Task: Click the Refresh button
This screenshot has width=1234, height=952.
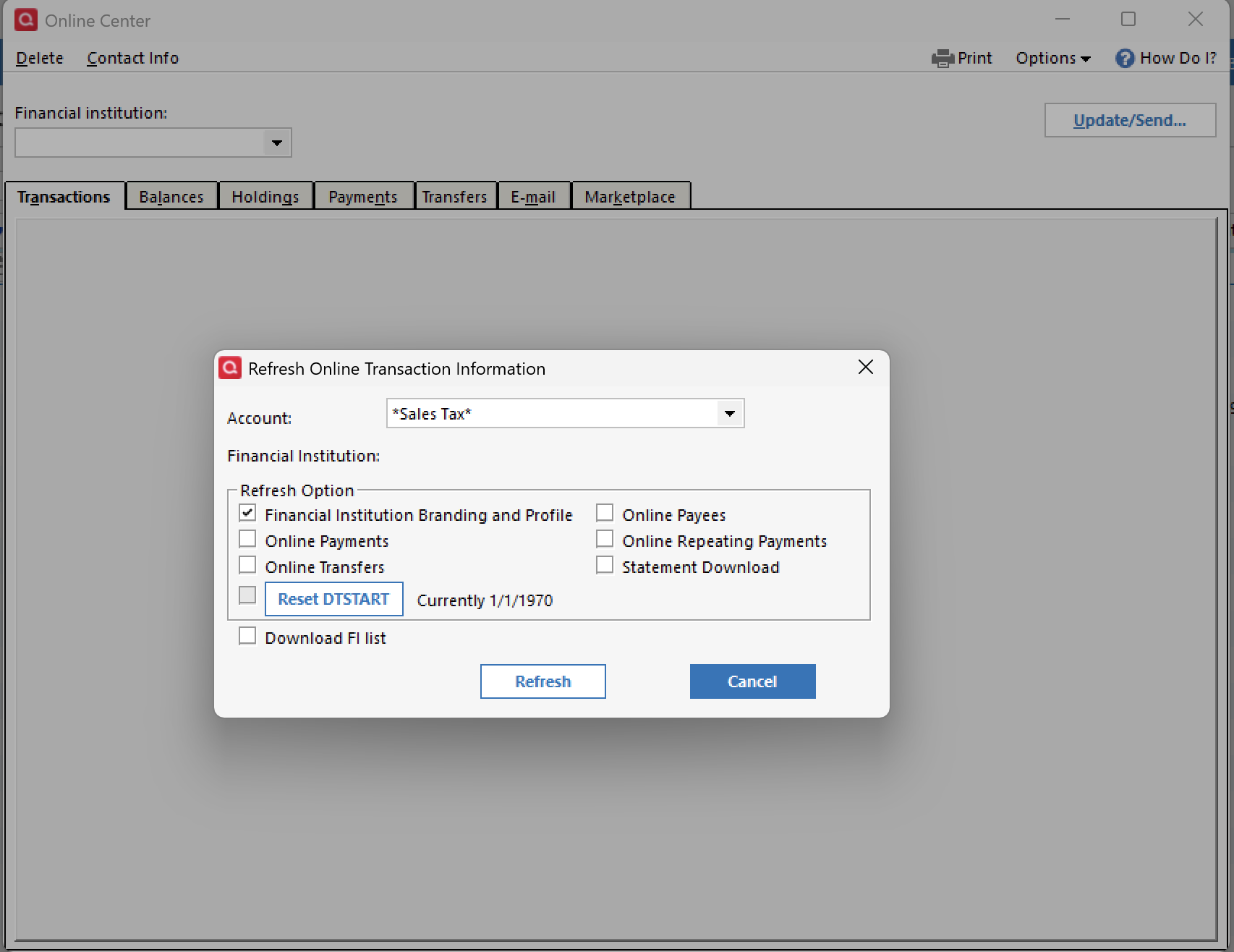Action: 543,681
